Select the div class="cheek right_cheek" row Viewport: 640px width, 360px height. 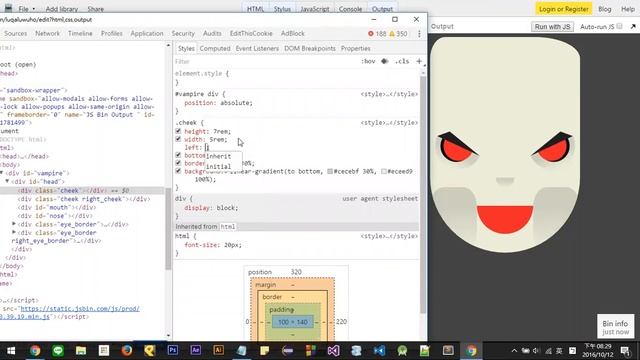(84, 199)
